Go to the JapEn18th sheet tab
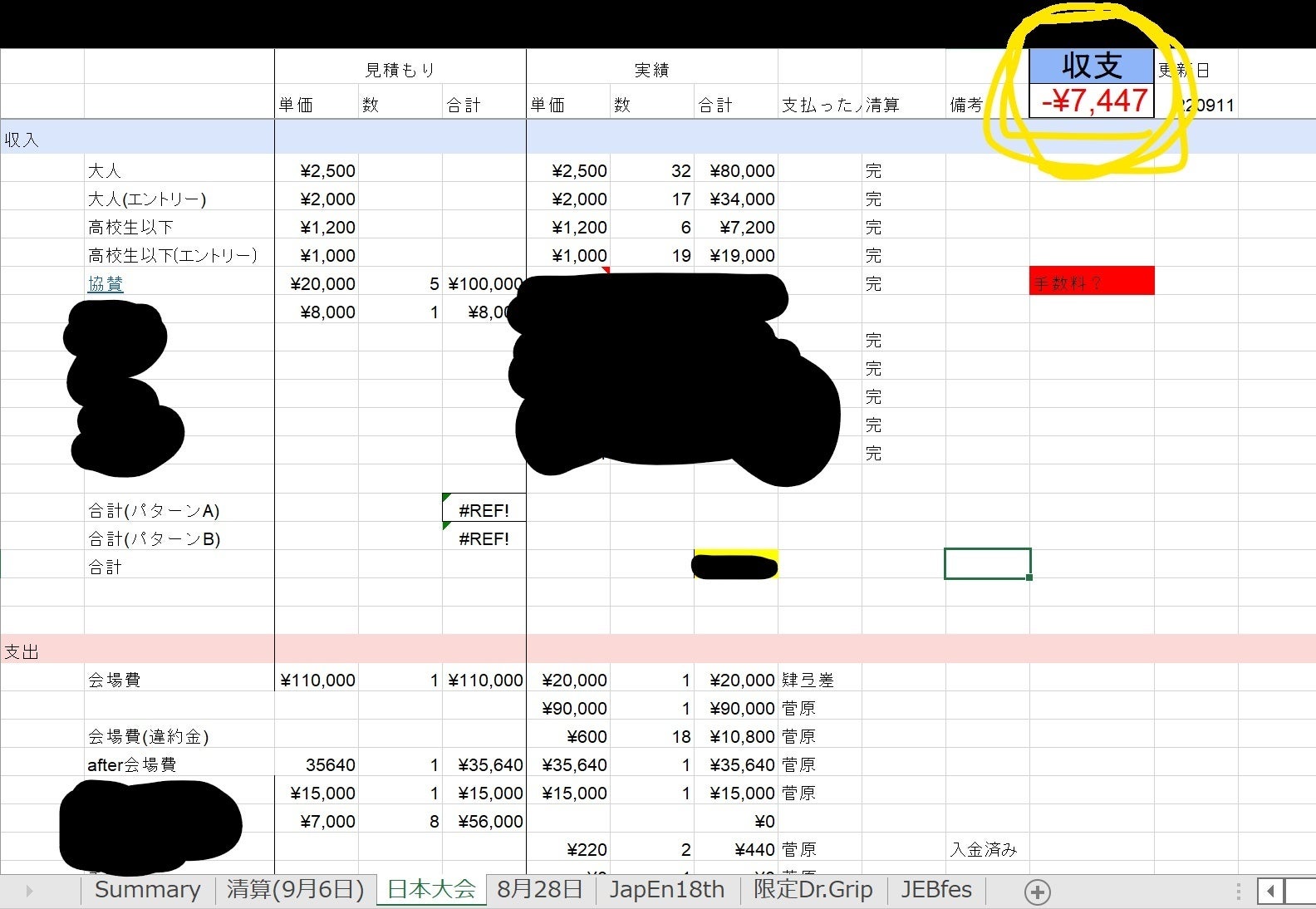1316x909 pixels. coord(666,890)
